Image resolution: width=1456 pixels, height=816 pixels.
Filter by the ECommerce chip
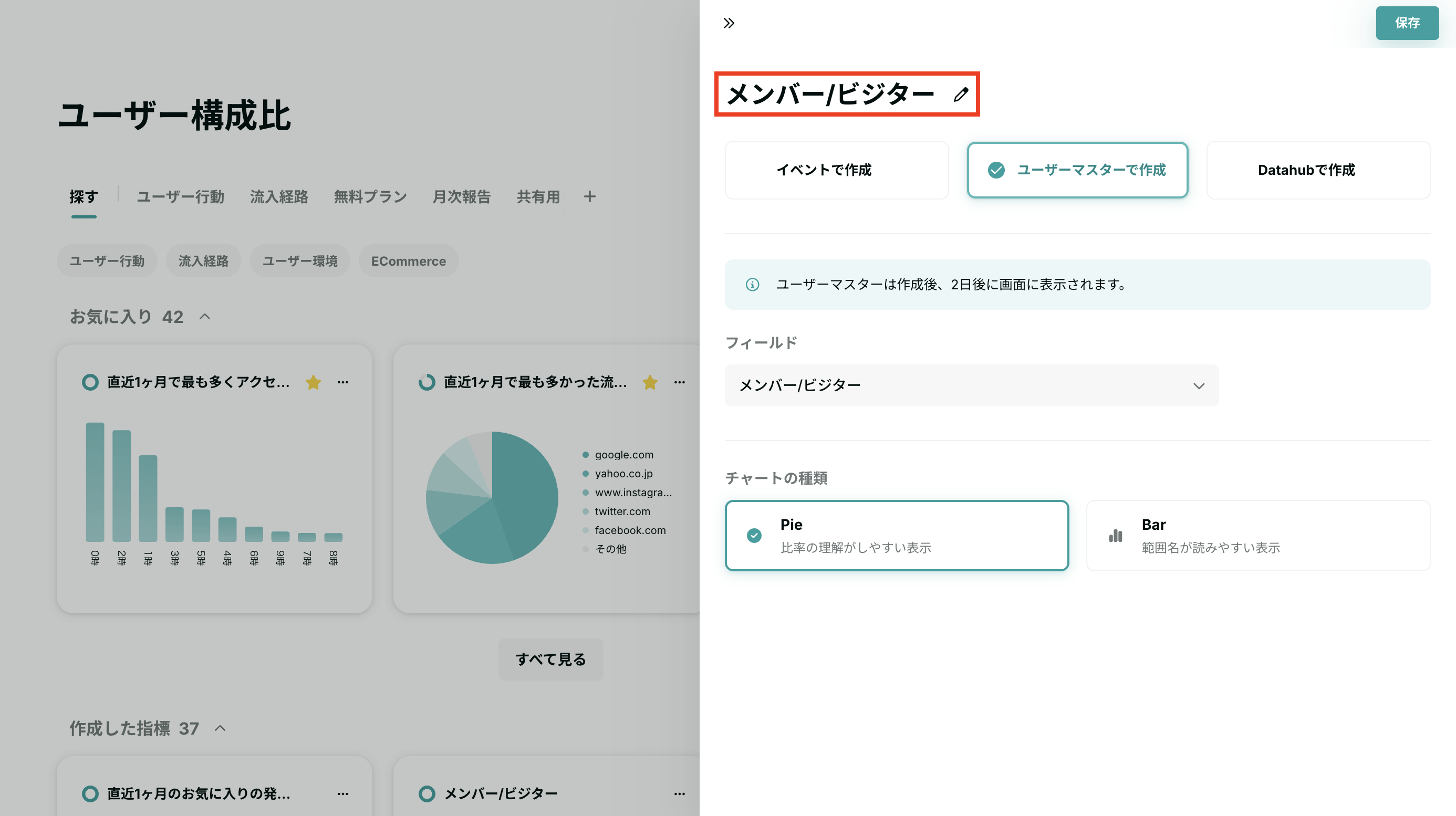(409, 261)
